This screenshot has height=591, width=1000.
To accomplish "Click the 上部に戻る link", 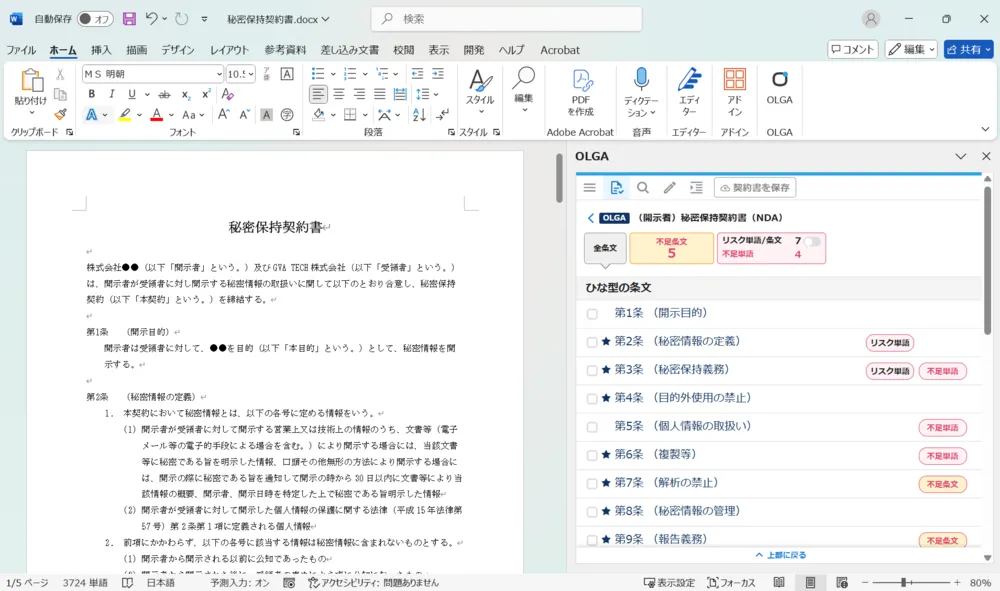I will click(780, 555).
